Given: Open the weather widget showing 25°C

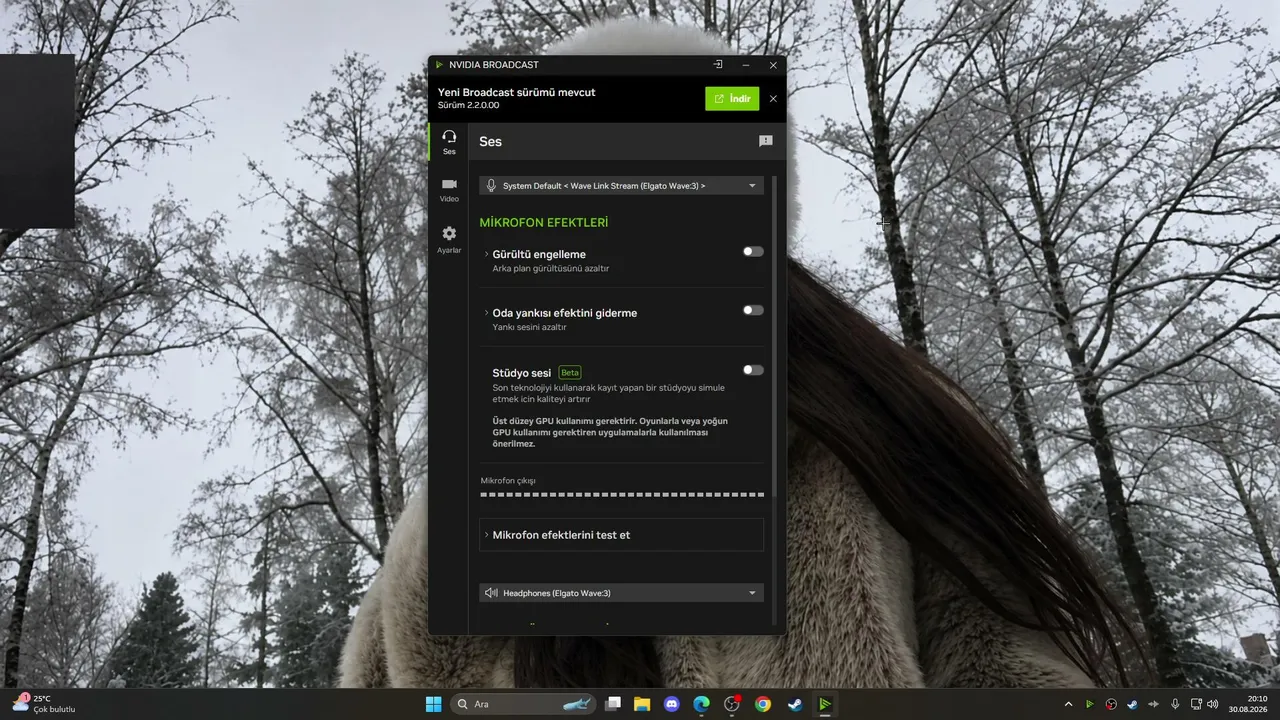Looking at the screenshot, I should click(x=45, y=704).
